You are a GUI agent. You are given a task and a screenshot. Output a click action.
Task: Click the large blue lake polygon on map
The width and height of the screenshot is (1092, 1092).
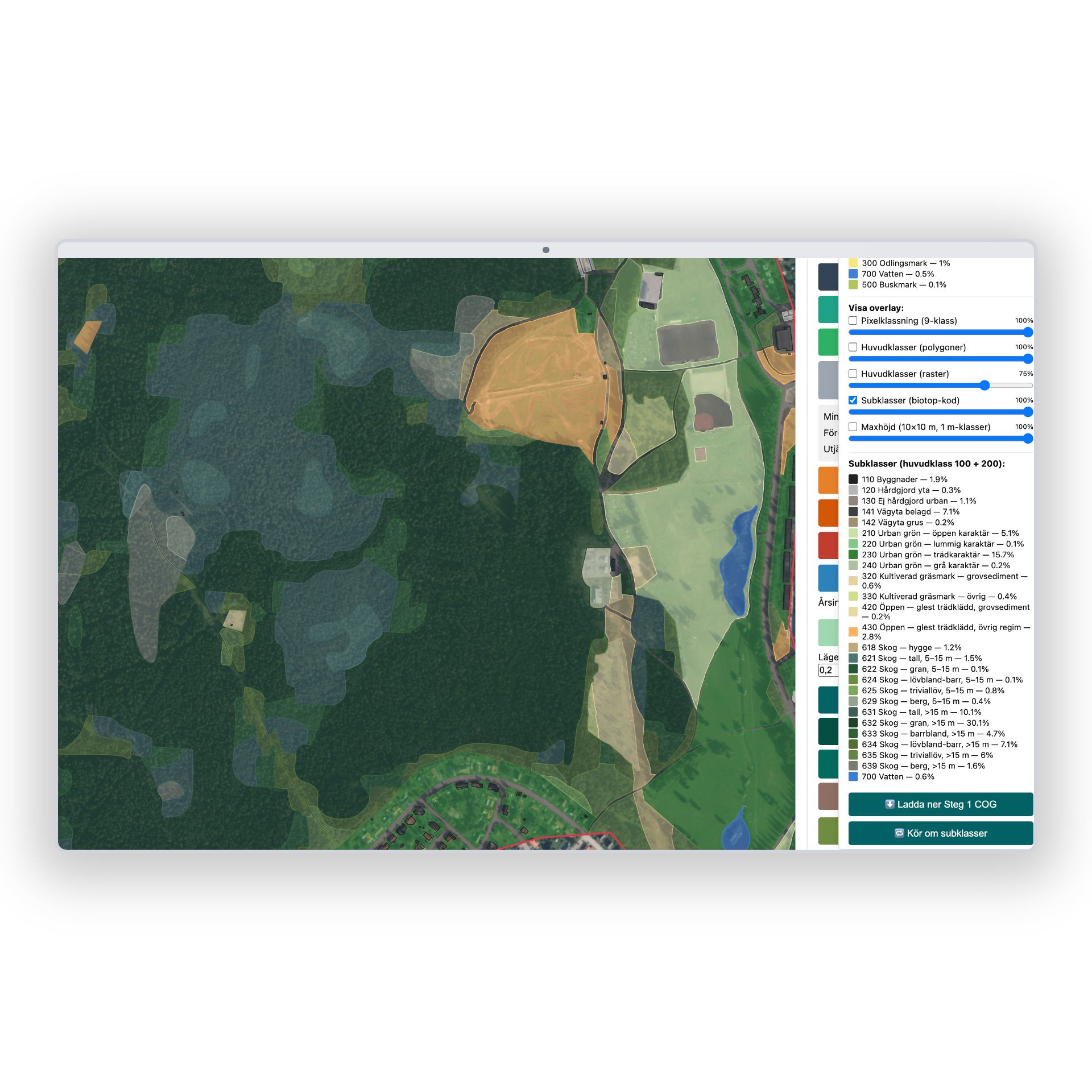[738, 560]
